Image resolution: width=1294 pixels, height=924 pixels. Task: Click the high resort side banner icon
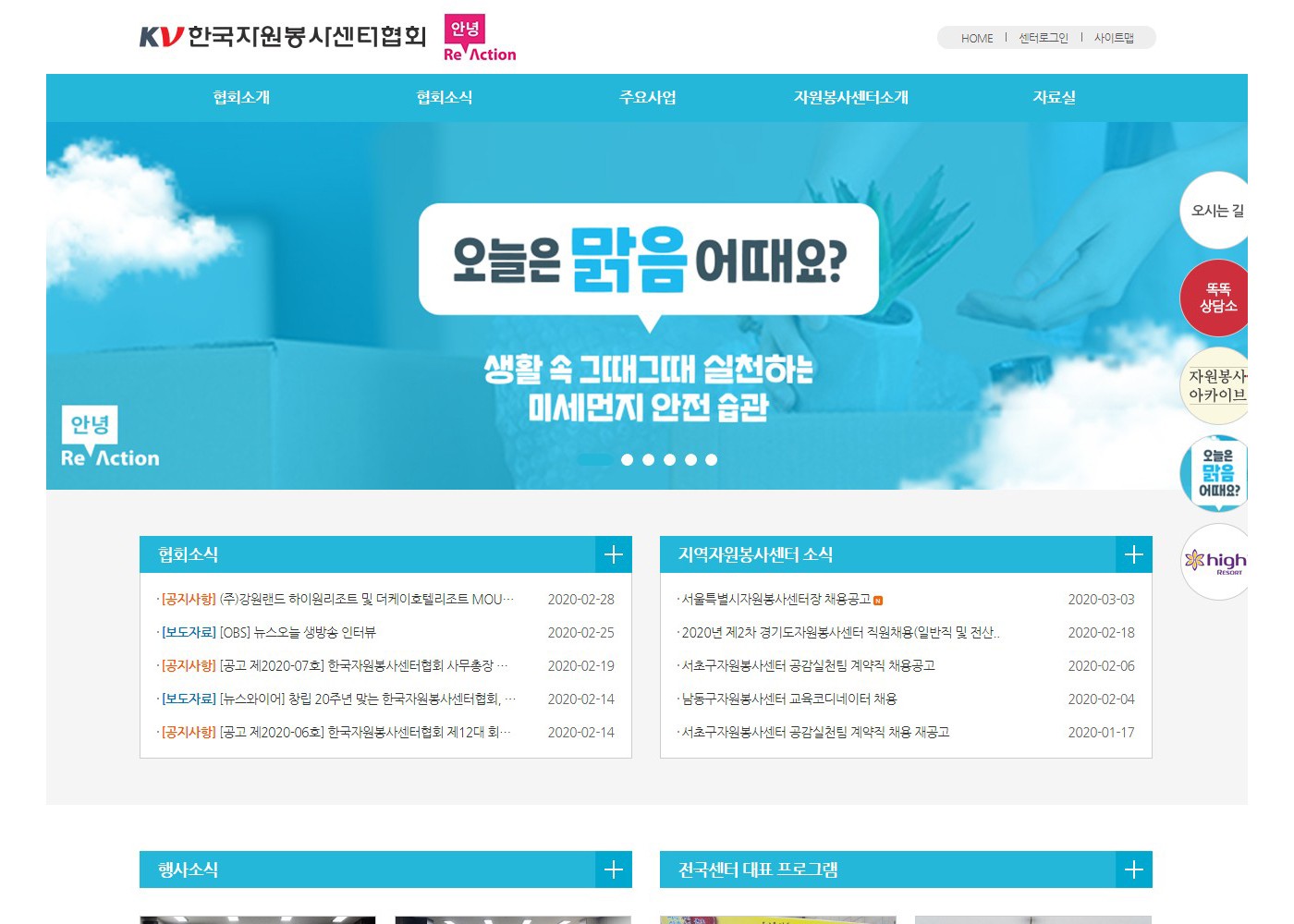[x=1215, y=561]
